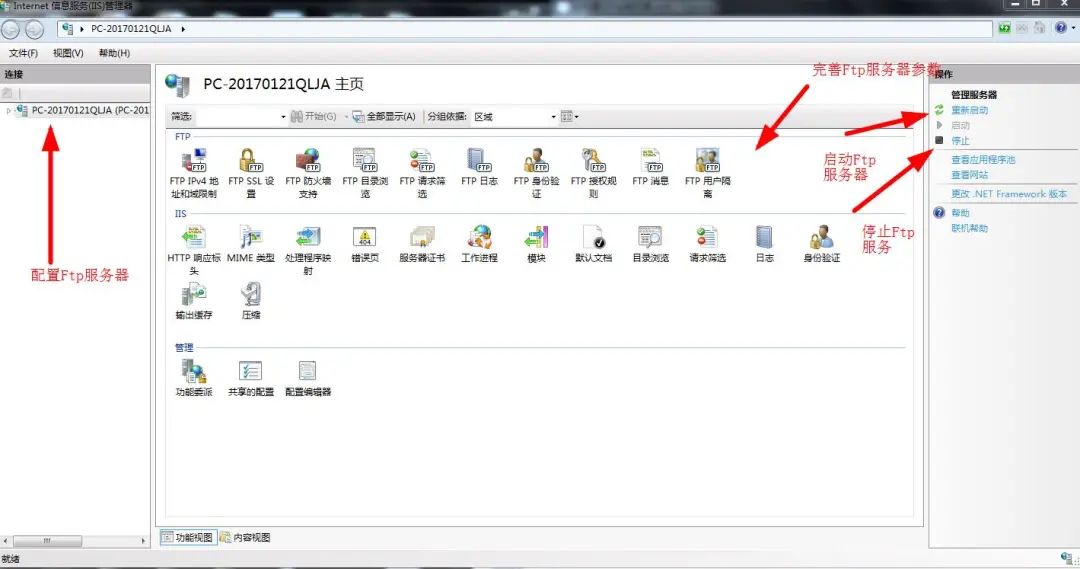
Task: Open the 筛选 filter combo box
Action: tap(241, 116)
